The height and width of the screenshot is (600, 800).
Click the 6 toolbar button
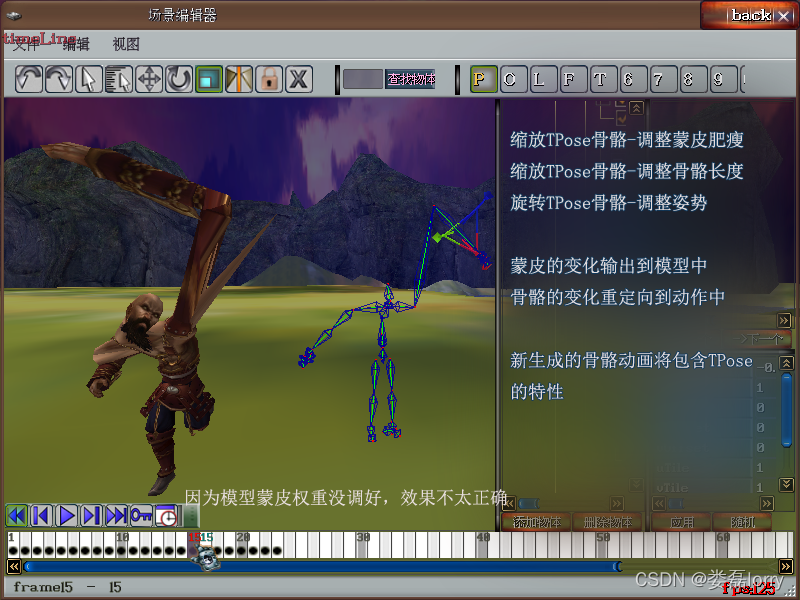pos(634,79)
